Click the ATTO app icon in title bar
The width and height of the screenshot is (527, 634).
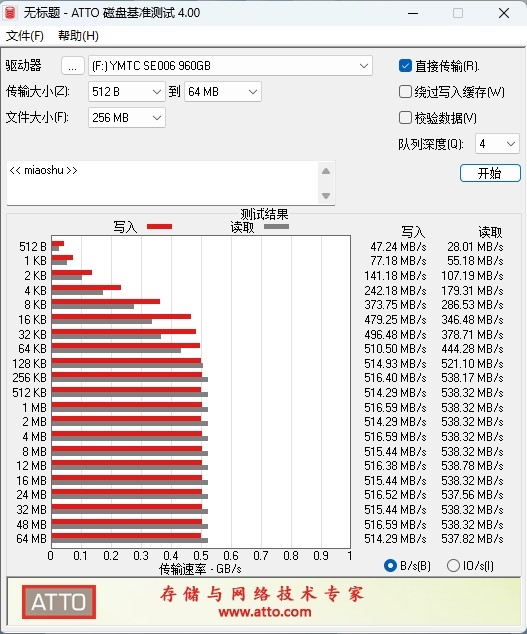[x=9, y=13]
